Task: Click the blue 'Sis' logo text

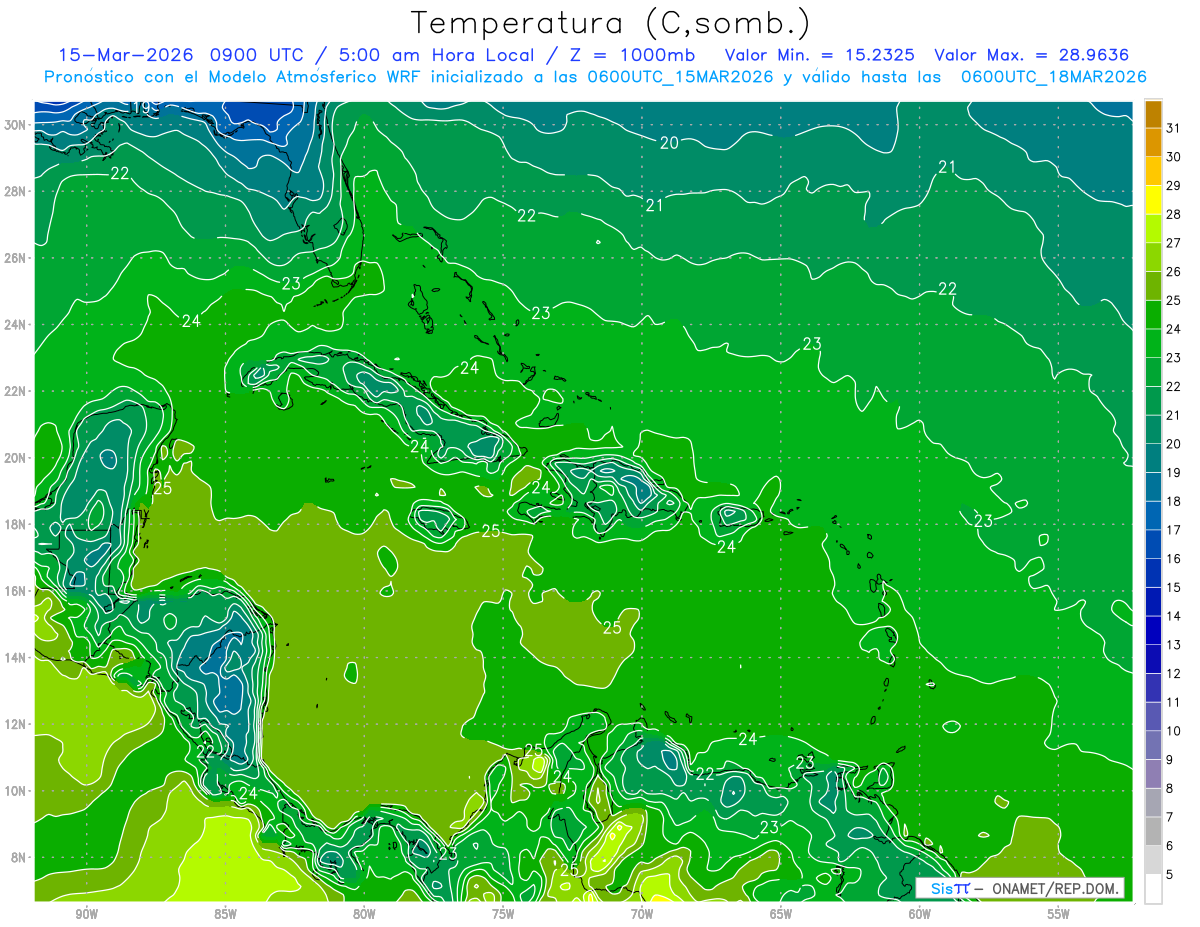Action: pos(944,888)
